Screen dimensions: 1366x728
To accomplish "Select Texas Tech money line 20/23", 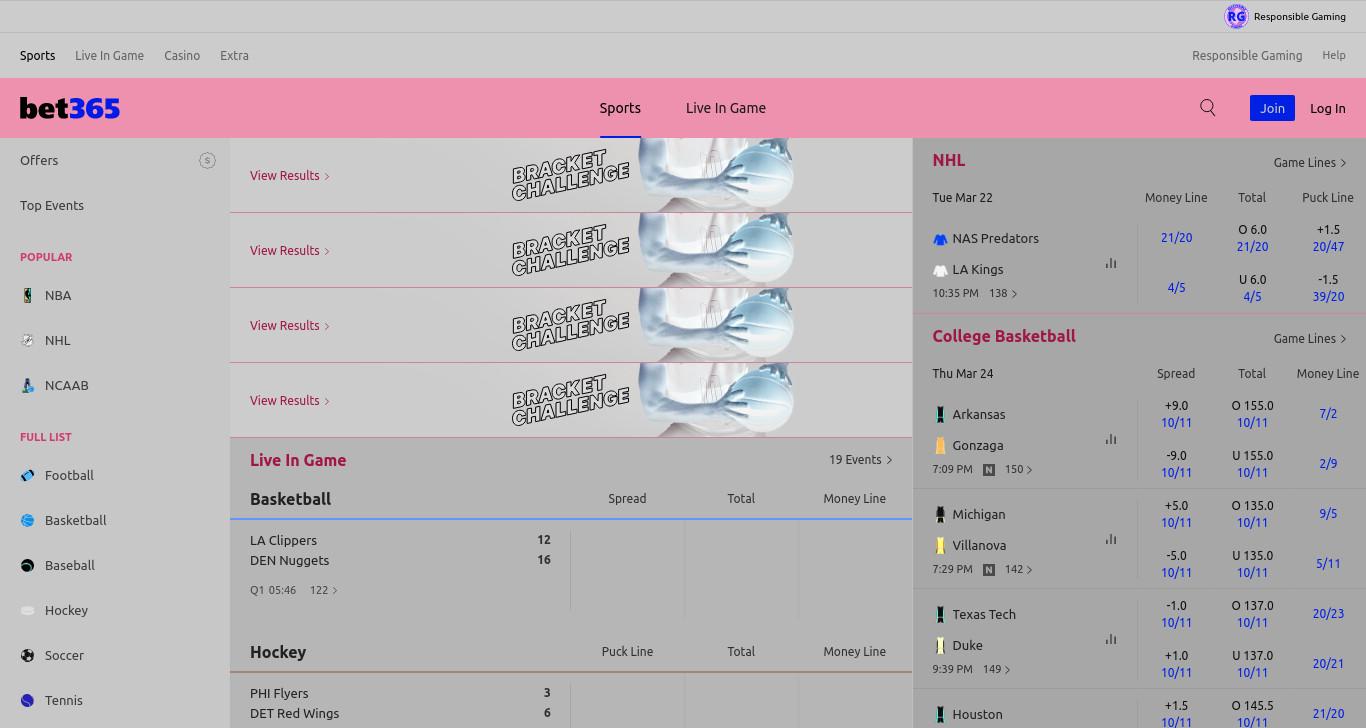I will pos(1328,614).
